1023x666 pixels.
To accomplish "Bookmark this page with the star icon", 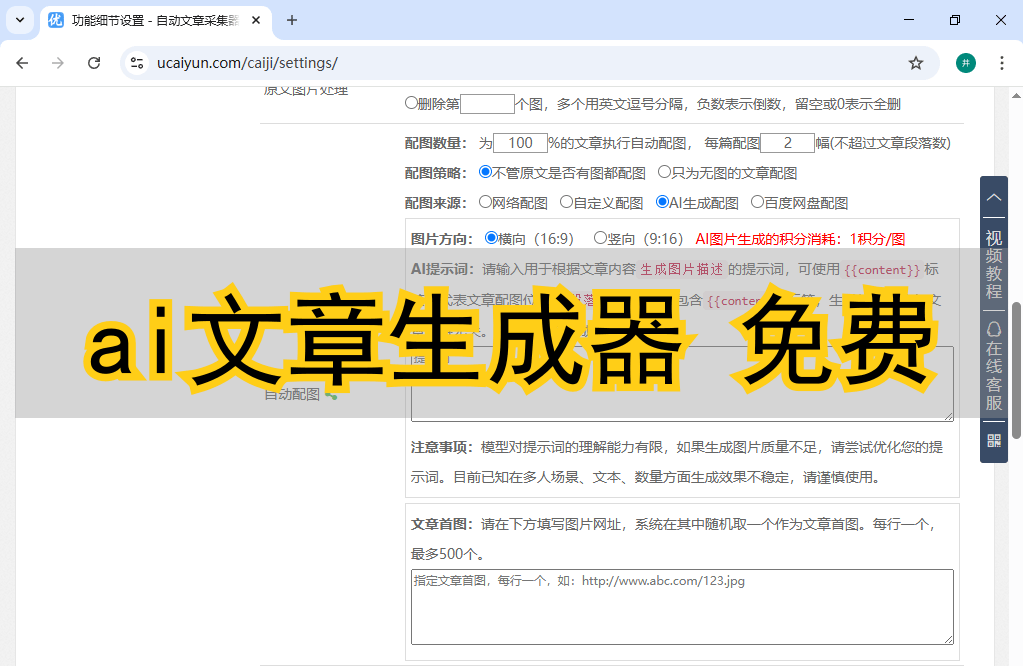I will click(915, 63).
